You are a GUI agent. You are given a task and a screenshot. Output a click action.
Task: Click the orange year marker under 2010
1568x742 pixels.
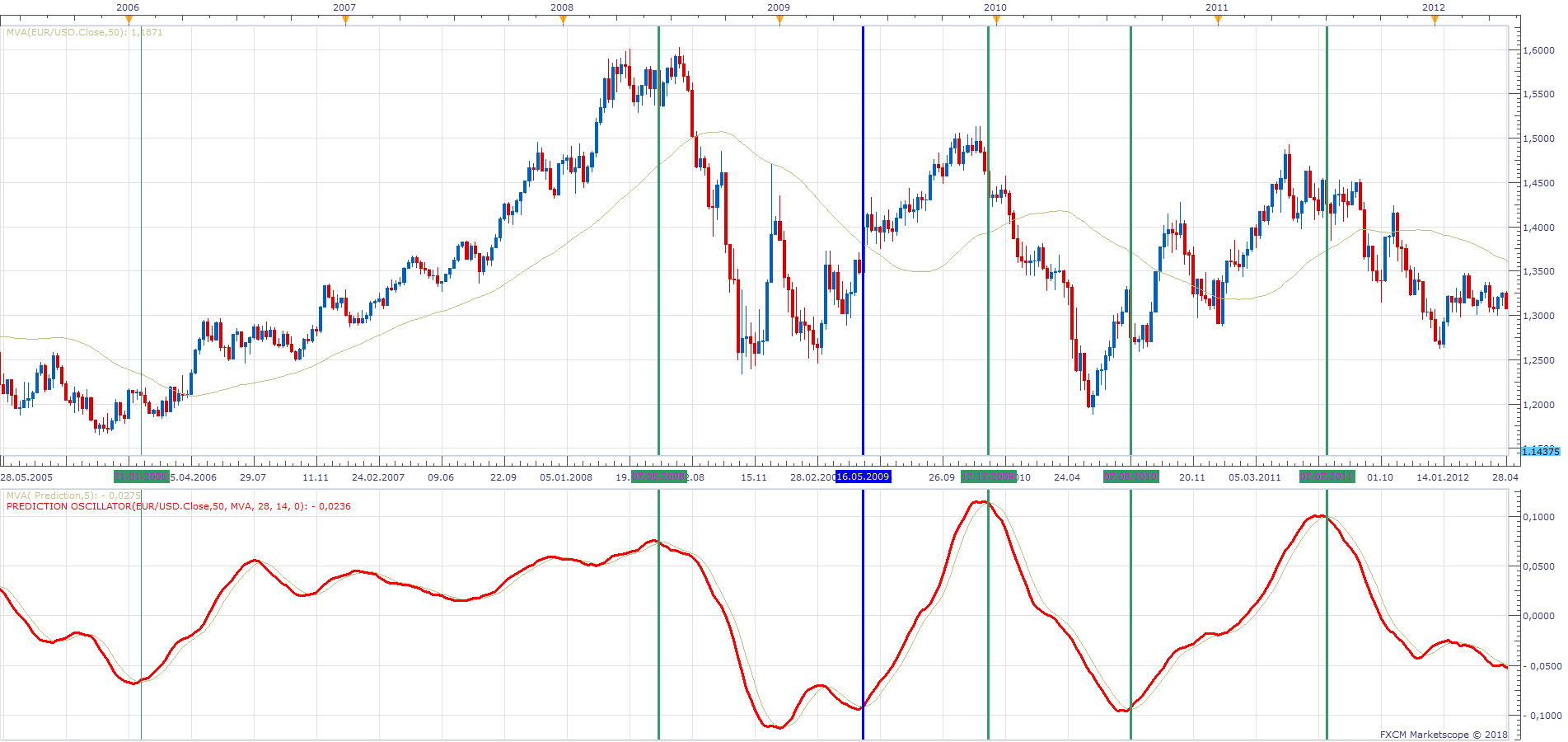point(996,20)
